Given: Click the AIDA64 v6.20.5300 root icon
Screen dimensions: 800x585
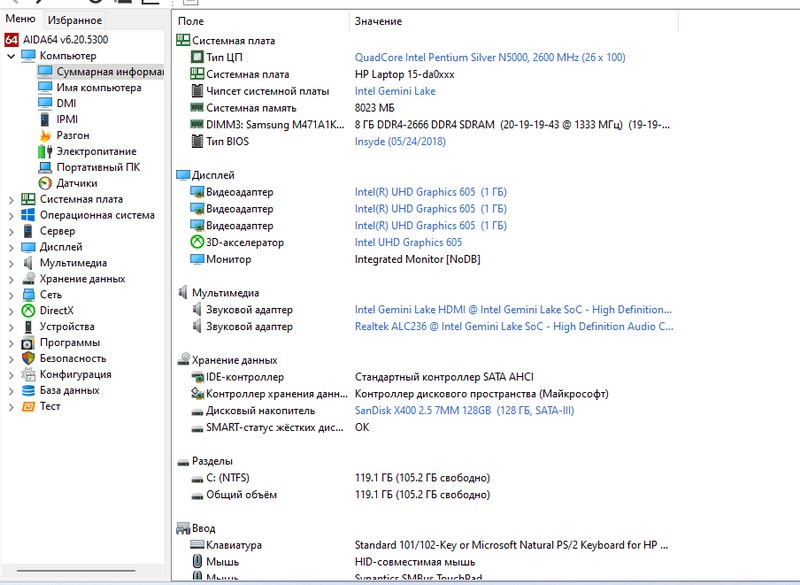Looking at the screenshot, I should (x=11, y=40).
